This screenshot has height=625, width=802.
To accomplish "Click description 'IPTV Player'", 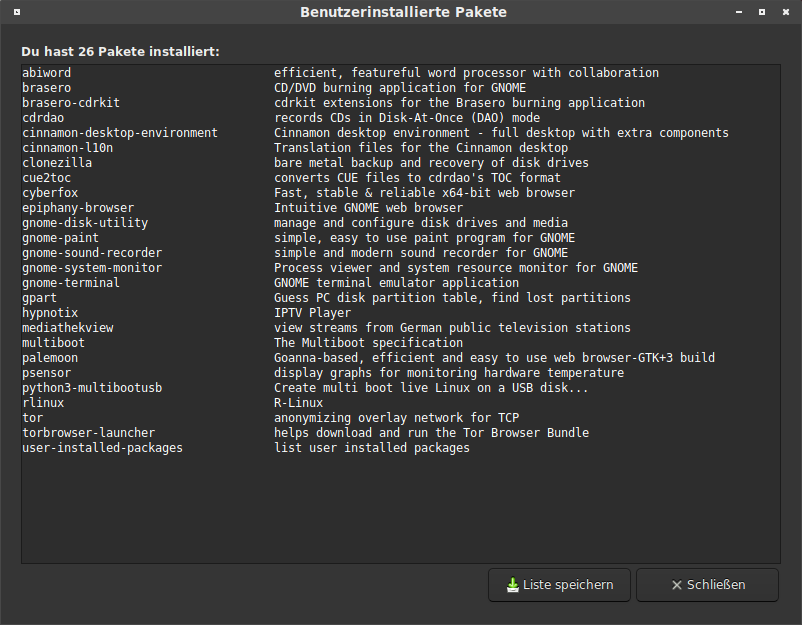I will coord(313,313).
